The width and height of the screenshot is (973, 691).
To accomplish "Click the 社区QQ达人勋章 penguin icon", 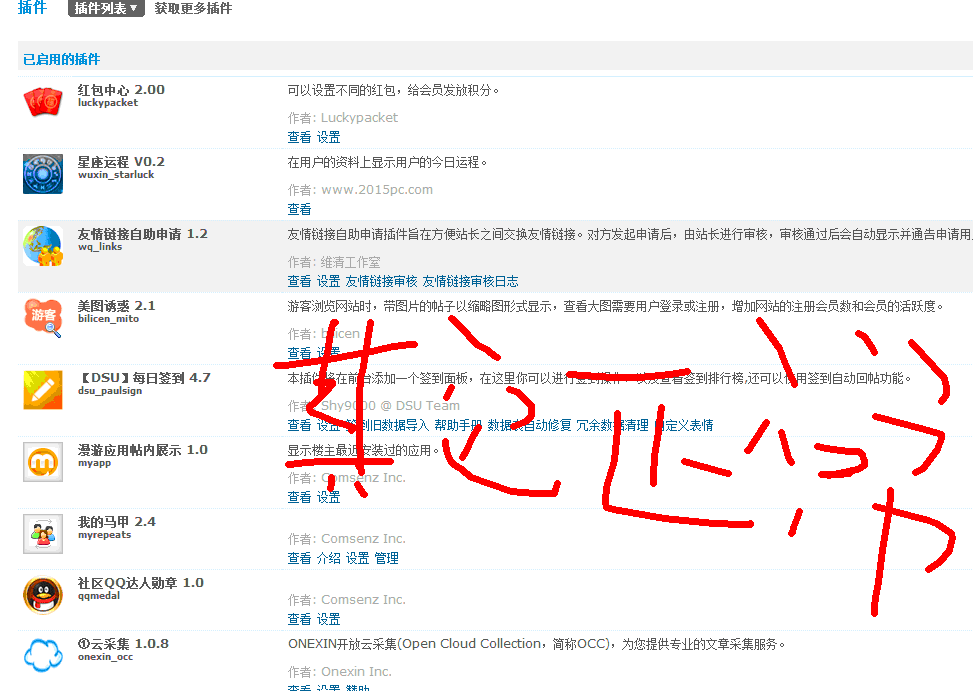I will tap(43, 595).
